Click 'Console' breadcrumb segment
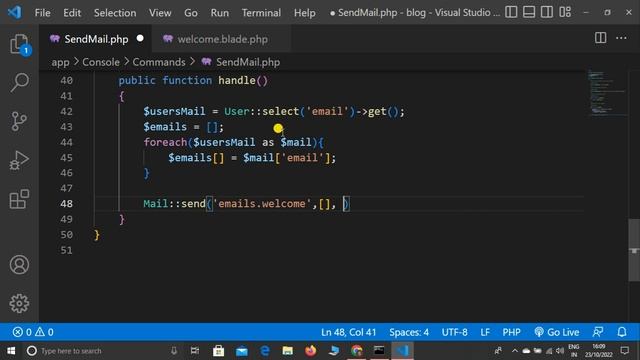Viewport: 640px width, 360px height. pyautogui.click(x=101, y=62)
